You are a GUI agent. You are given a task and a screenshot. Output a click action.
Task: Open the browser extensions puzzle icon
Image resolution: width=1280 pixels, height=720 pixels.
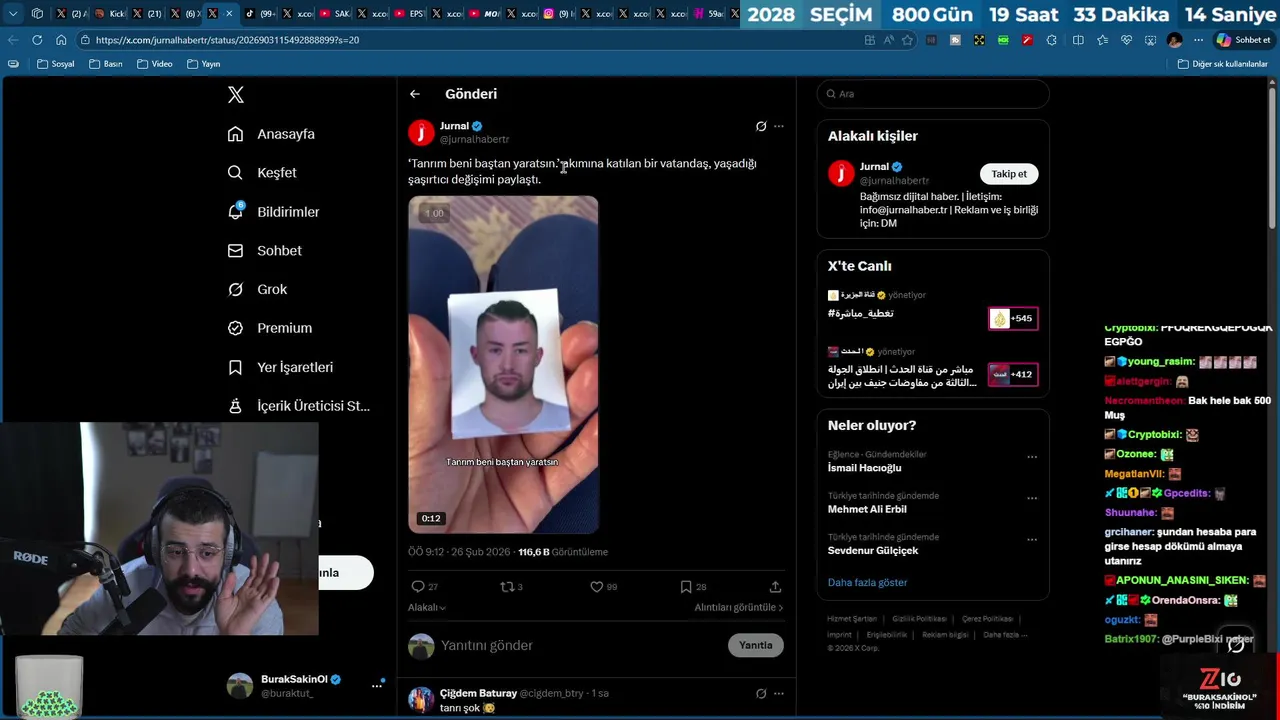[1051, 40]
